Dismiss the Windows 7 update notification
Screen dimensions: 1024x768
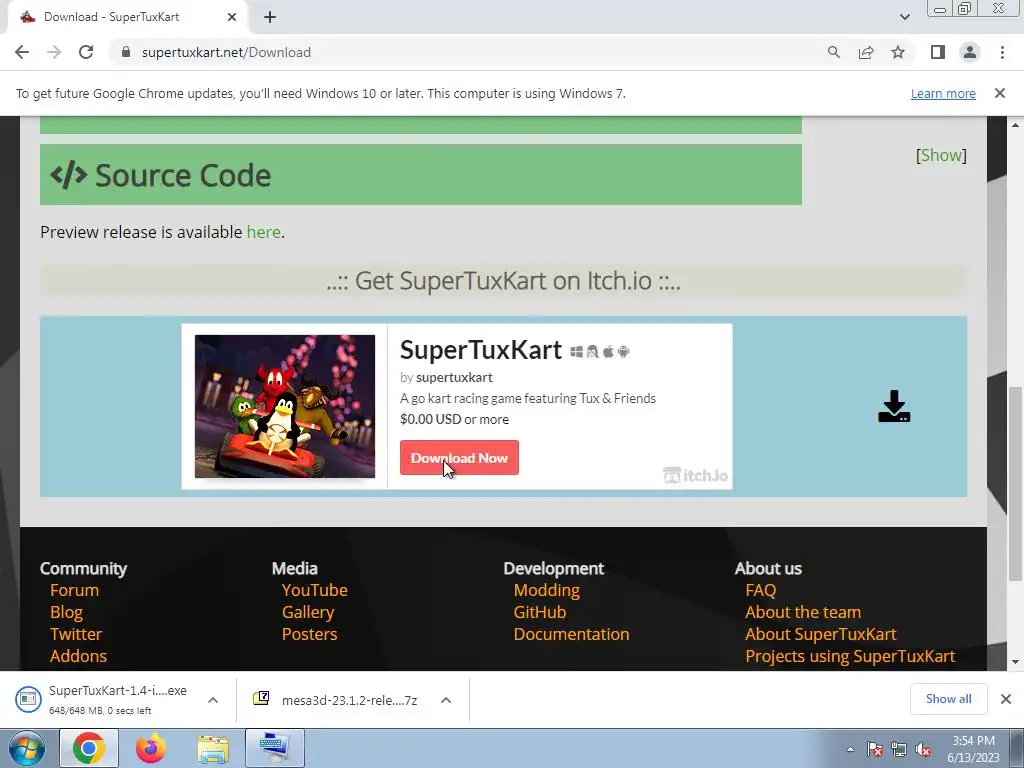1000,93
